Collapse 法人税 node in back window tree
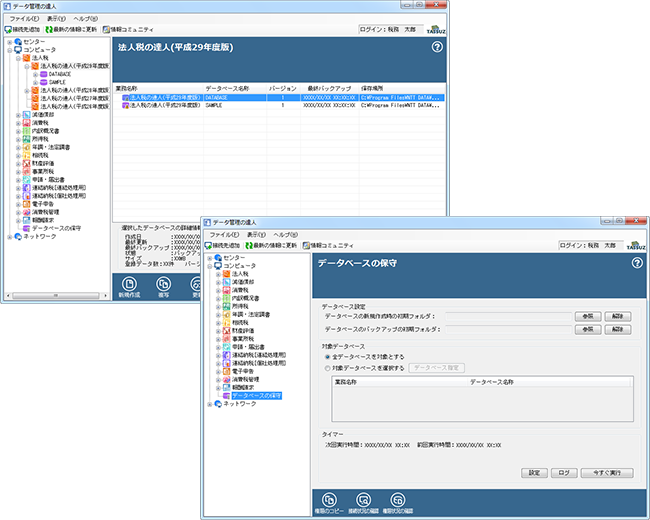The width and height of the screenshot is (650, 520). coord(18,58)
